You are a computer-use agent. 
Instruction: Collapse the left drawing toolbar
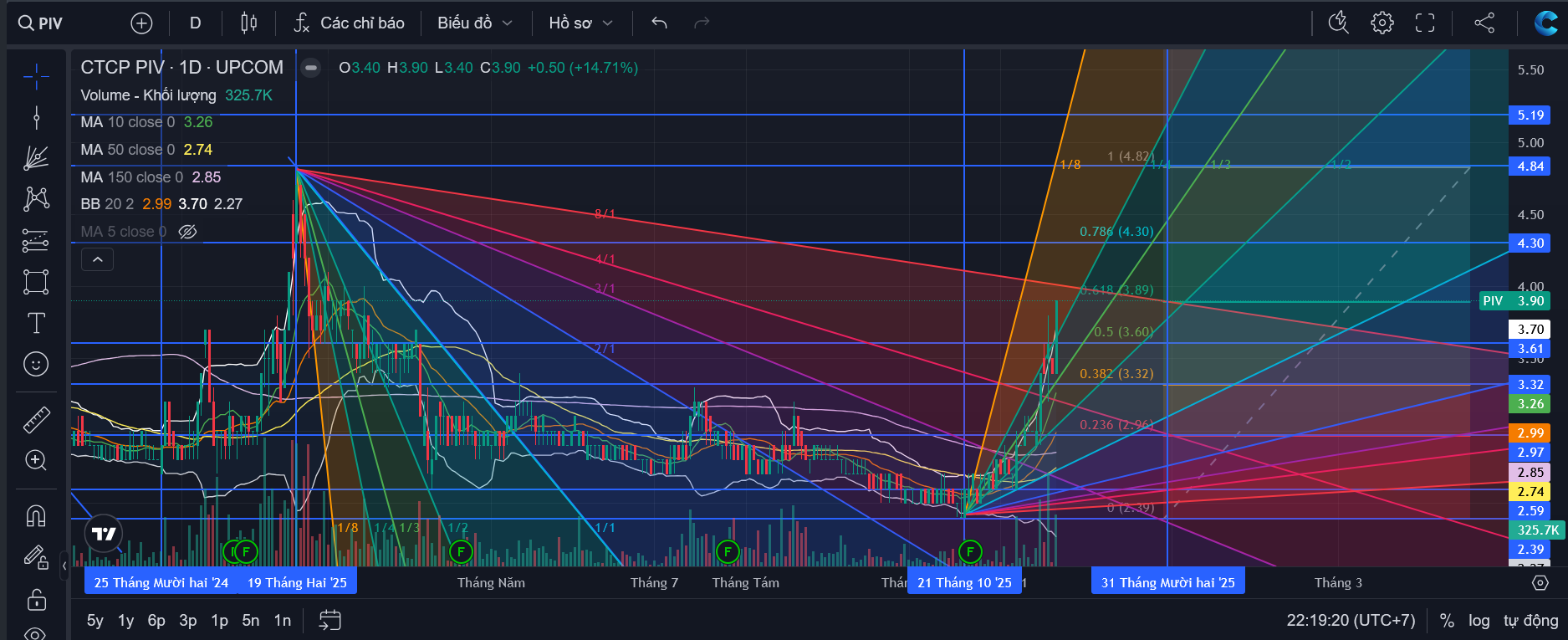point(64,566)
